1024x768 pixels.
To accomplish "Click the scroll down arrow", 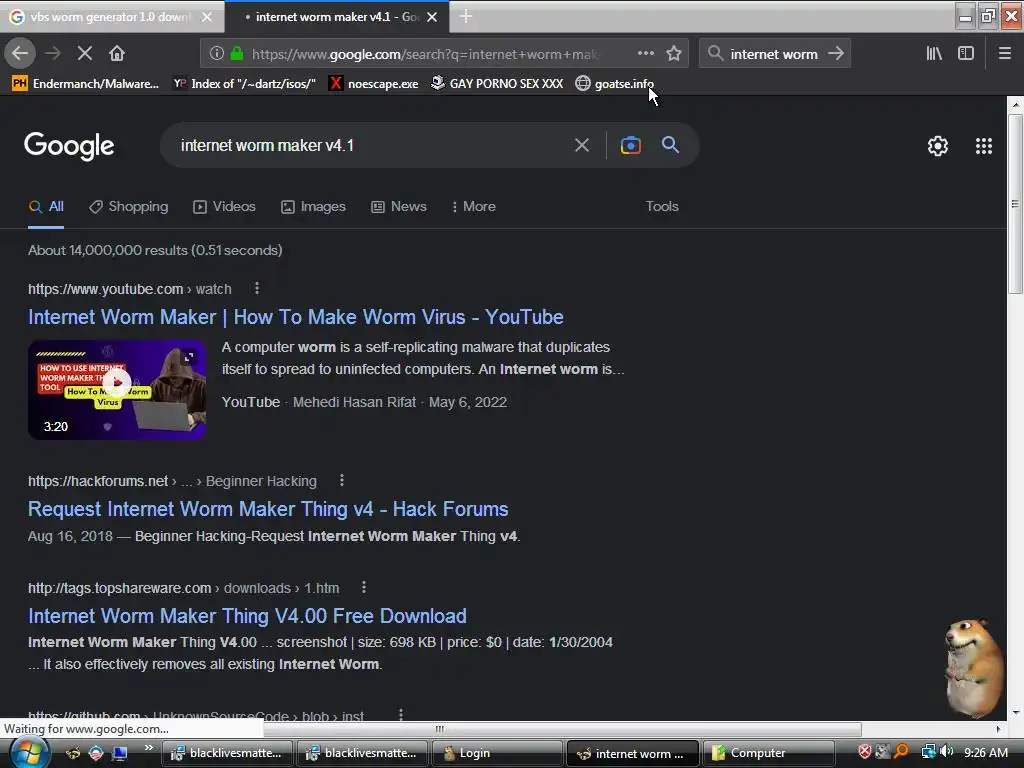I will click(x=1015, y=713).
